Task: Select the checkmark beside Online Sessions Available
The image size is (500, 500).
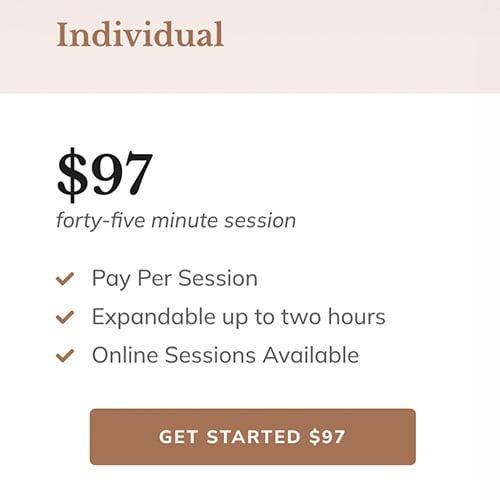Action: [65, 355]
